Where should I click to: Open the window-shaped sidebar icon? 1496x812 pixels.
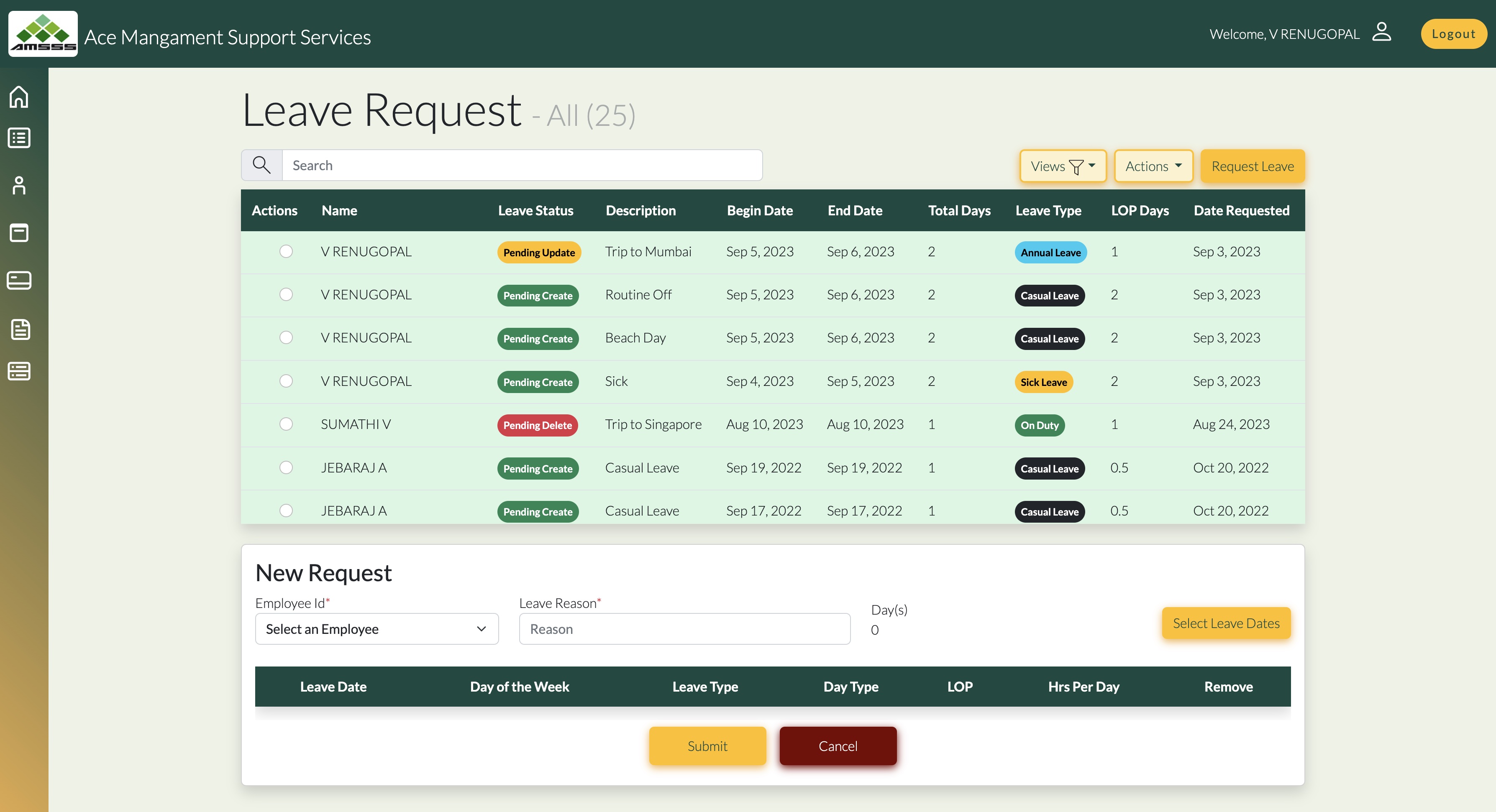19,233
